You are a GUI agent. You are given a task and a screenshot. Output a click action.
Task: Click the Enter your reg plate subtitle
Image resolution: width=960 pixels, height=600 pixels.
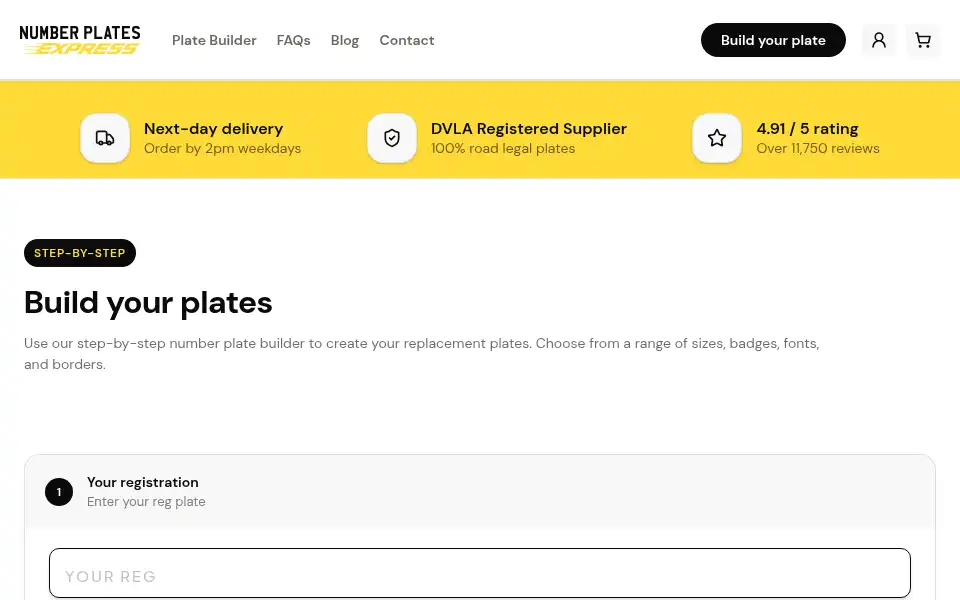coord(146,501)
